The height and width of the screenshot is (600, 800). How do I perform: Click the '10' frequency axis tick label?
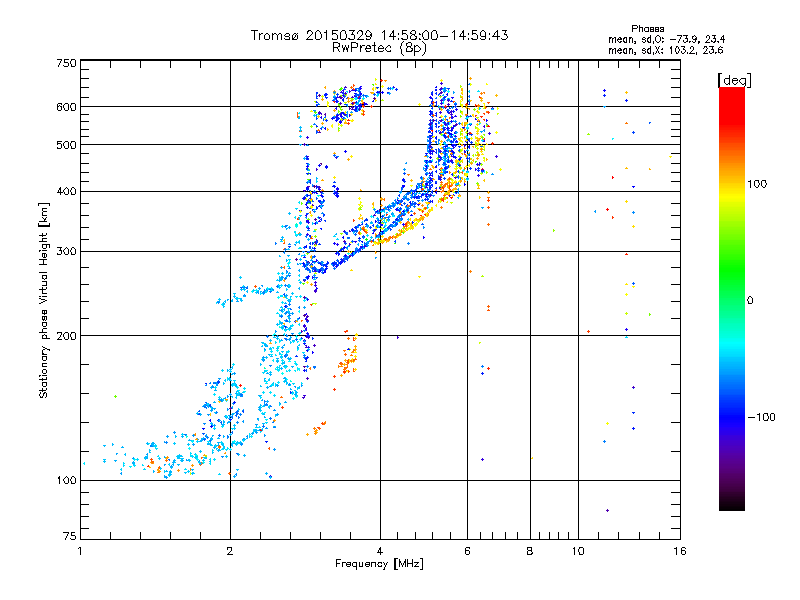click(x=578, y=551)
